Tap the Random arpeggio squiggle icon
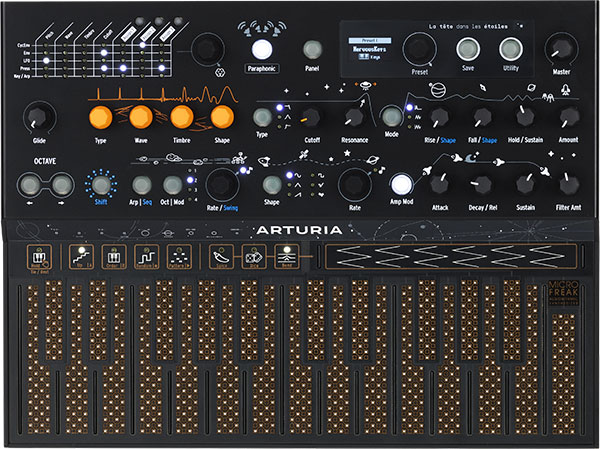Screen dimensions: 600x449 pos(147,256)
